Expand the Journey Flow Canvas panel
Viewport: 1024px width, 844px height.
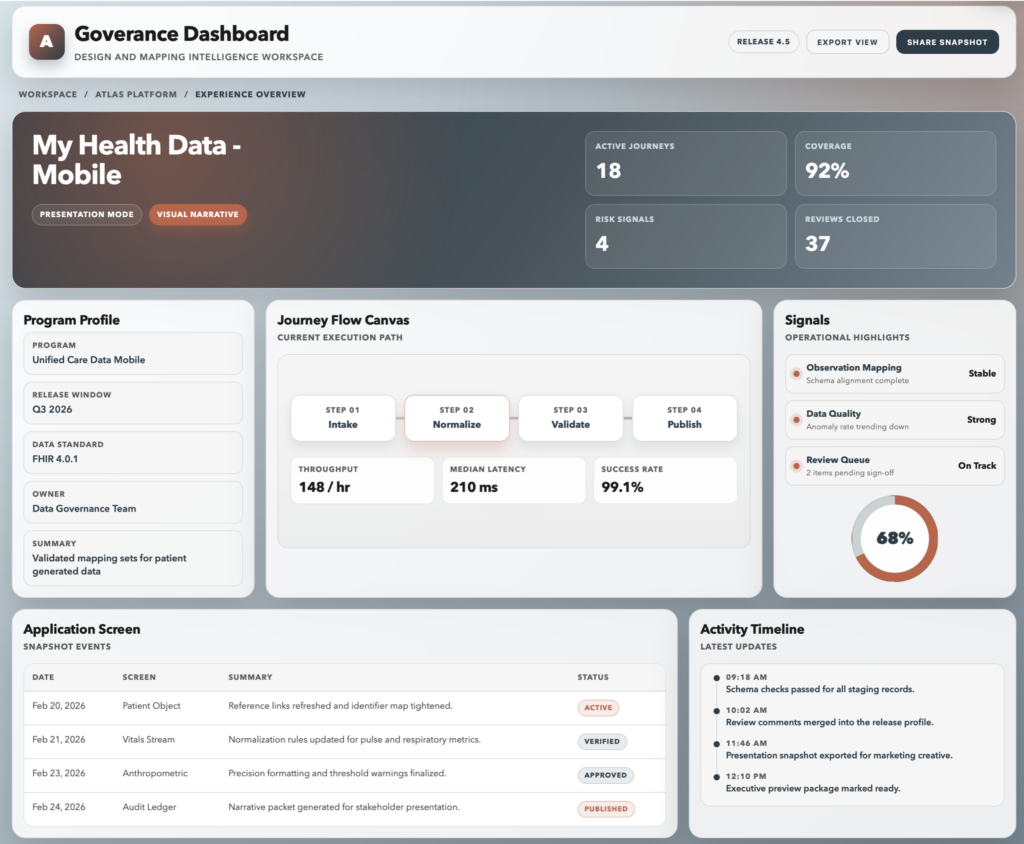pyautogui.click(x=344, y=320)
